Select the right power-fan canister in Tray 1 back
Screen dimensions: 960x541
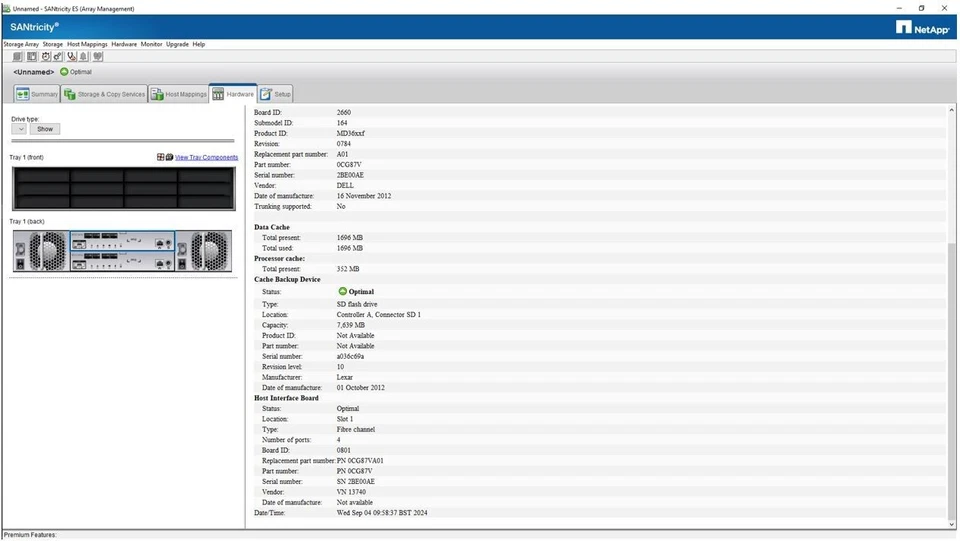click(204, 251)
